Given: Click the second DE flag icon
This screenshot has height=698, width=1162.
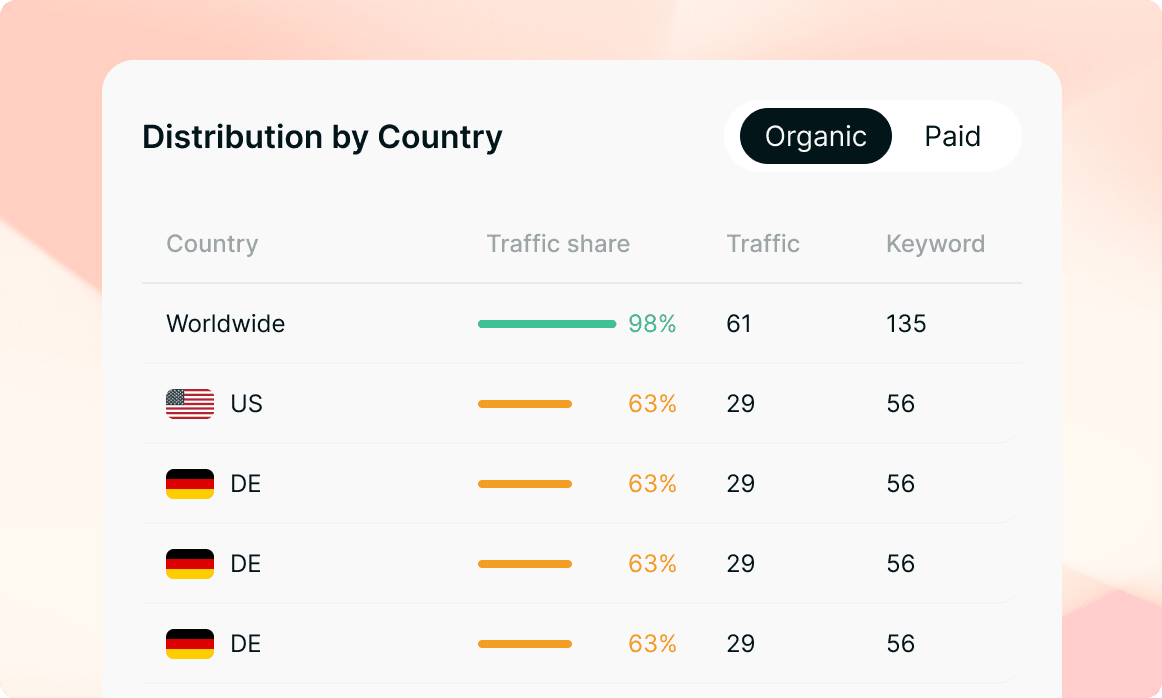Looking at the screenshot, I should [189, 563].
